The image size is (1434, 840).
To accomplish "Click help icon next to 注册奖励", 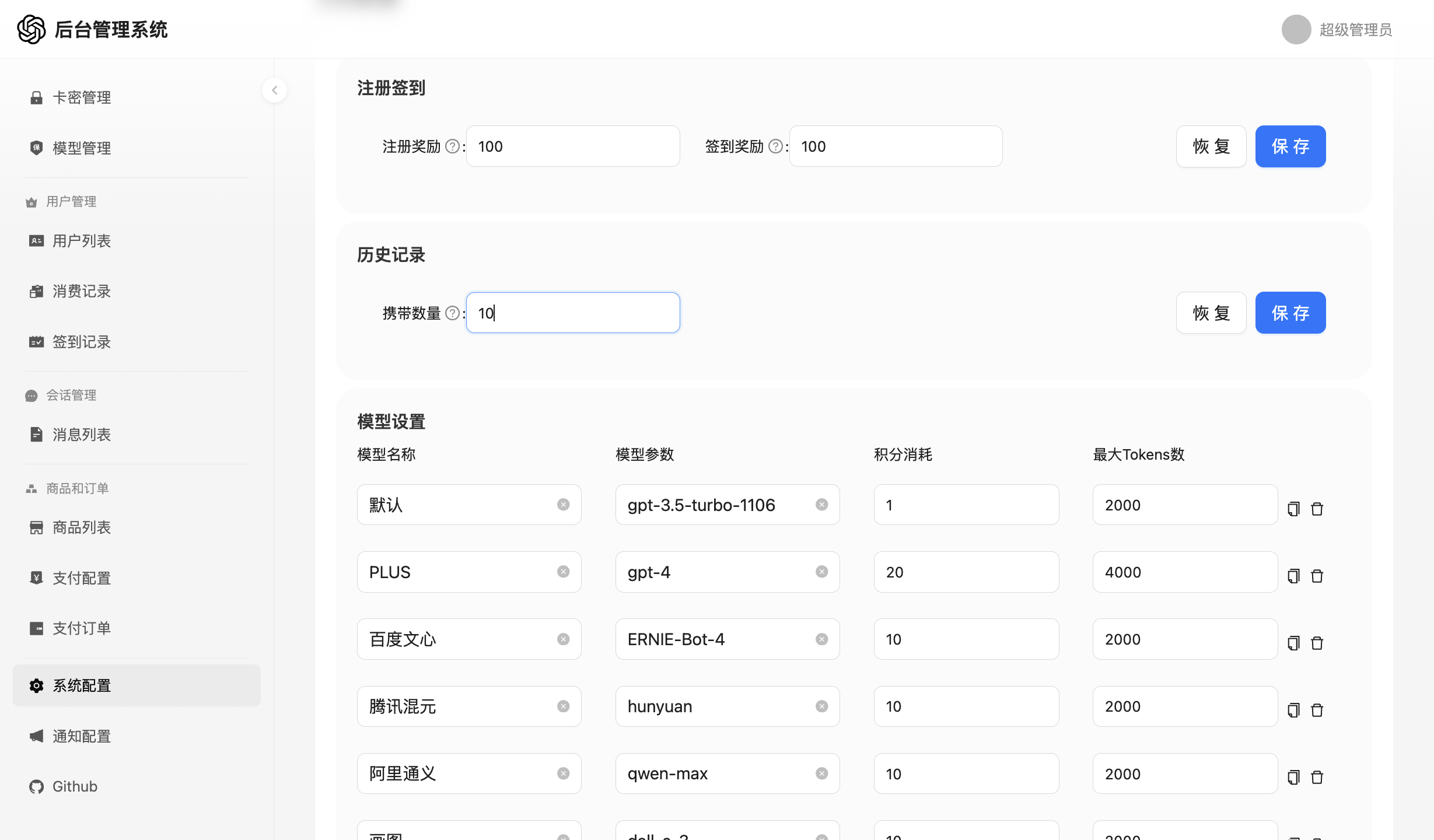I will 452,146.
